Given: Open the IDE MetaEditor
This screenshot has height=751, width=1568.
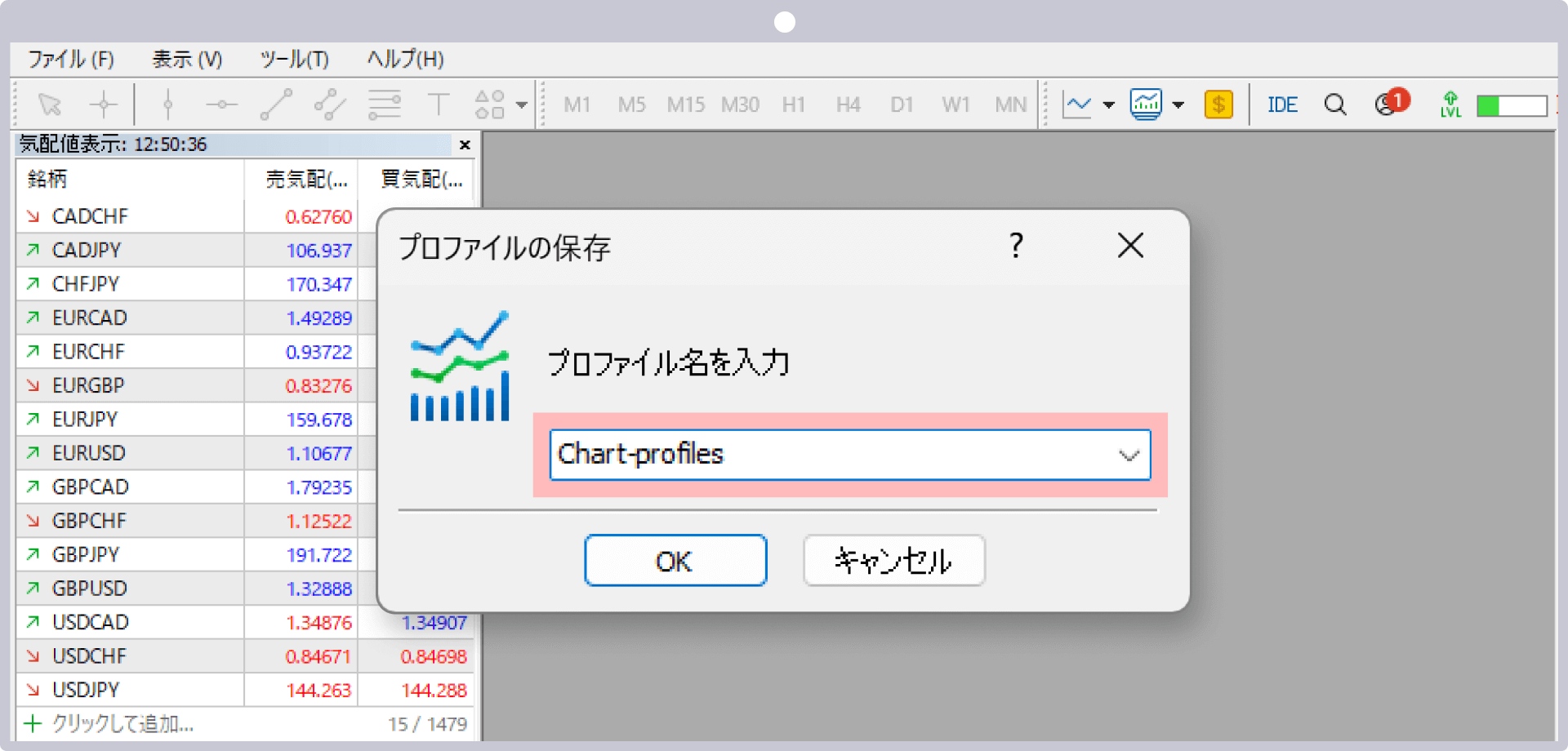Looking at the screenshot, I should 1282,104.
